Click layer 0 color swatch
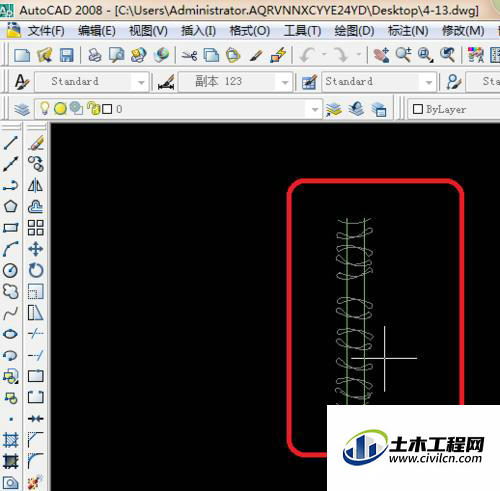 107,109
